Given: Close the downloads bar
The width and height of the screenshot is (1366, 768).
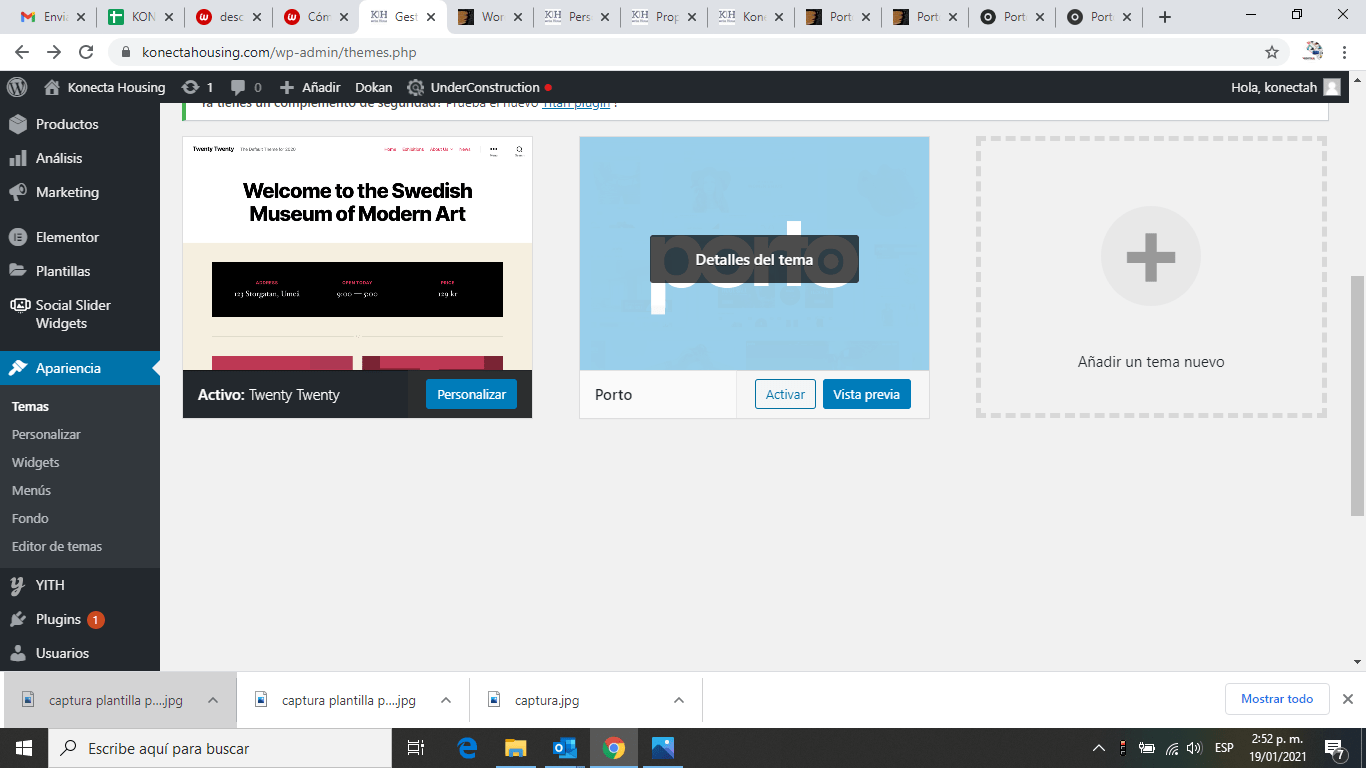Looking at the screenshot, I should (x=1347, y=699).
